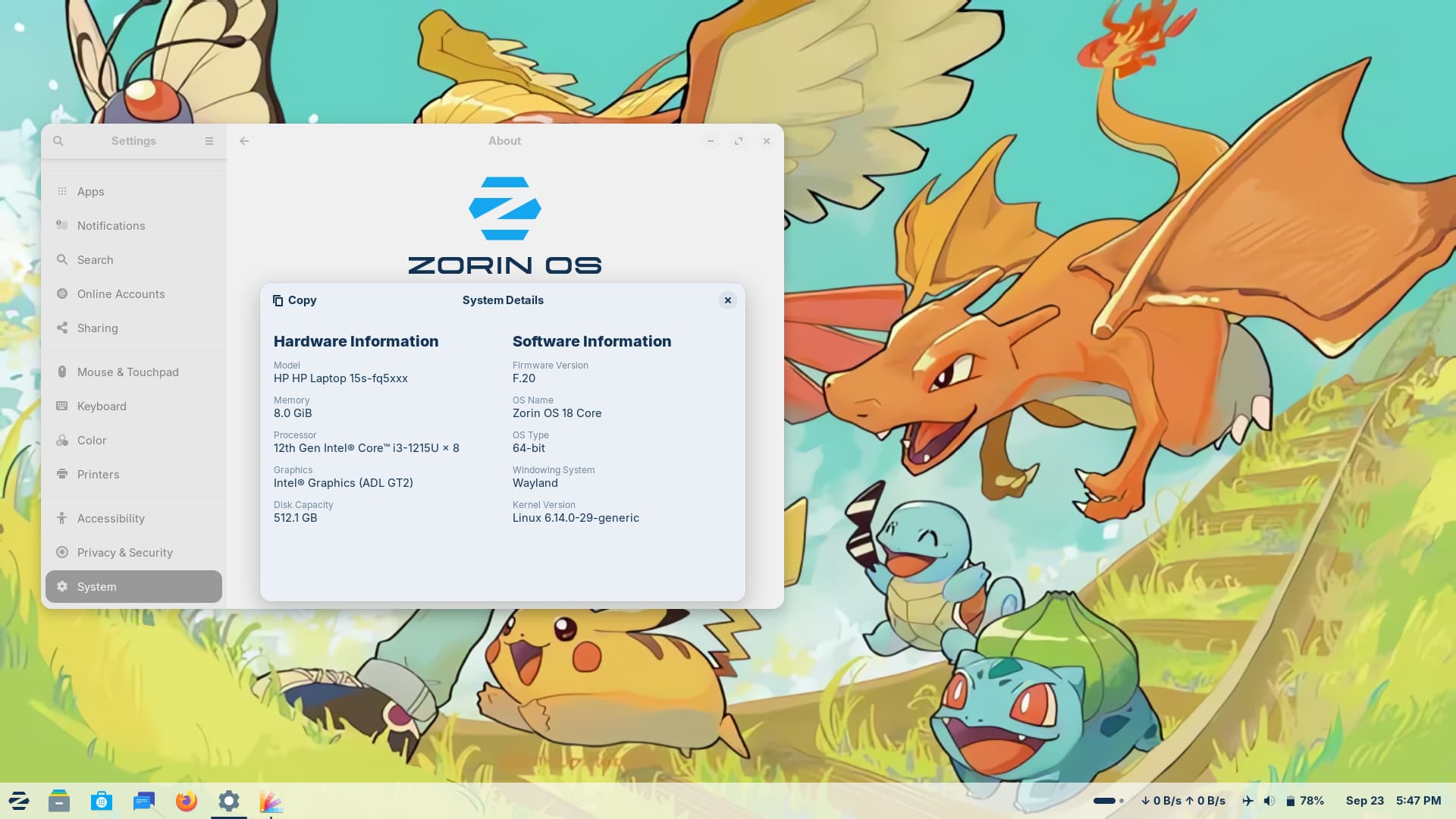
Task: Go back using the About arrow
Action: (x=244, y=141)
